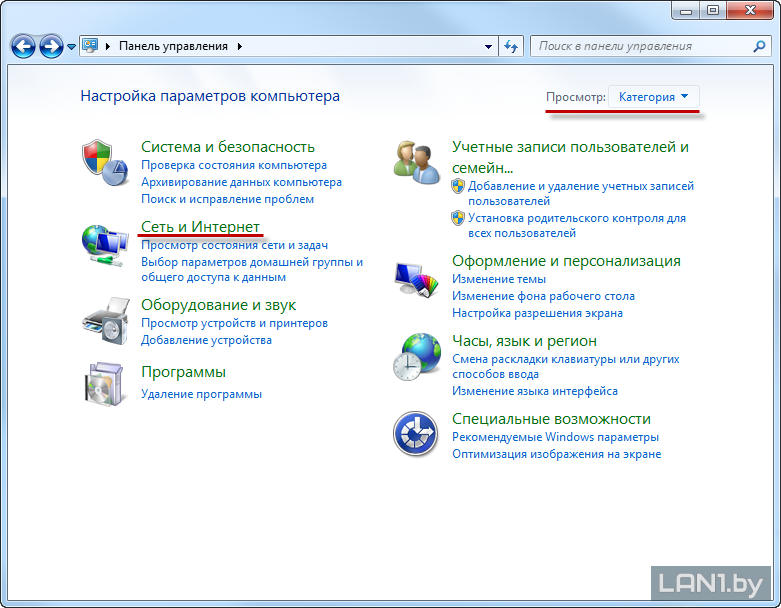The width and height of the screenshot is (781, 608).
Task: Open 'Поиск и исправление проблем' link
Action: click(228, 199)
